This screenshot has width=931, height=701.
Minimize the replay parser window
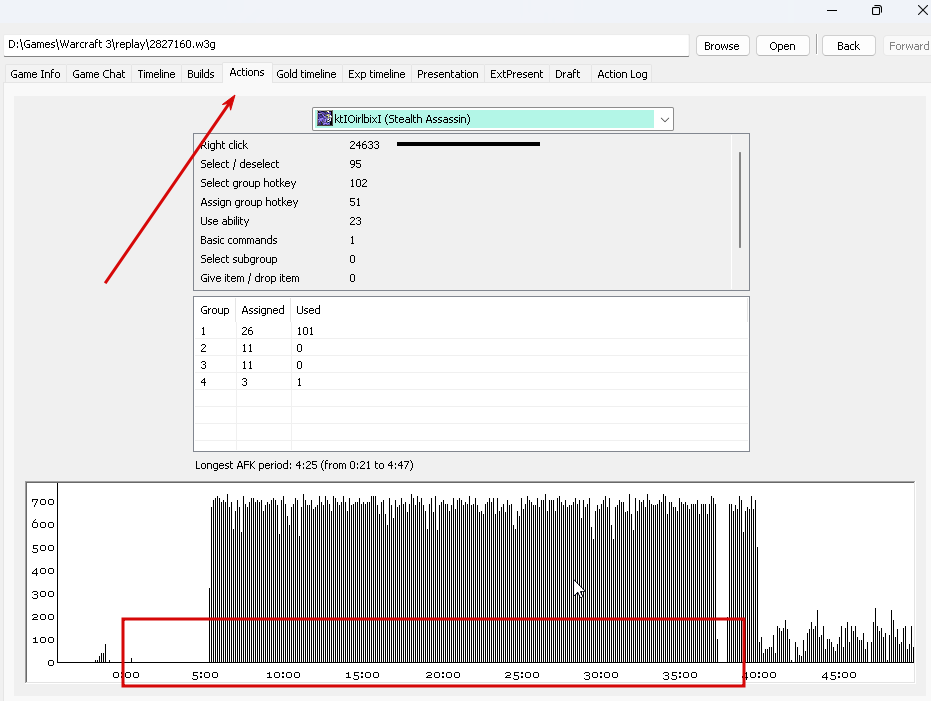click(x=832, y=10)
